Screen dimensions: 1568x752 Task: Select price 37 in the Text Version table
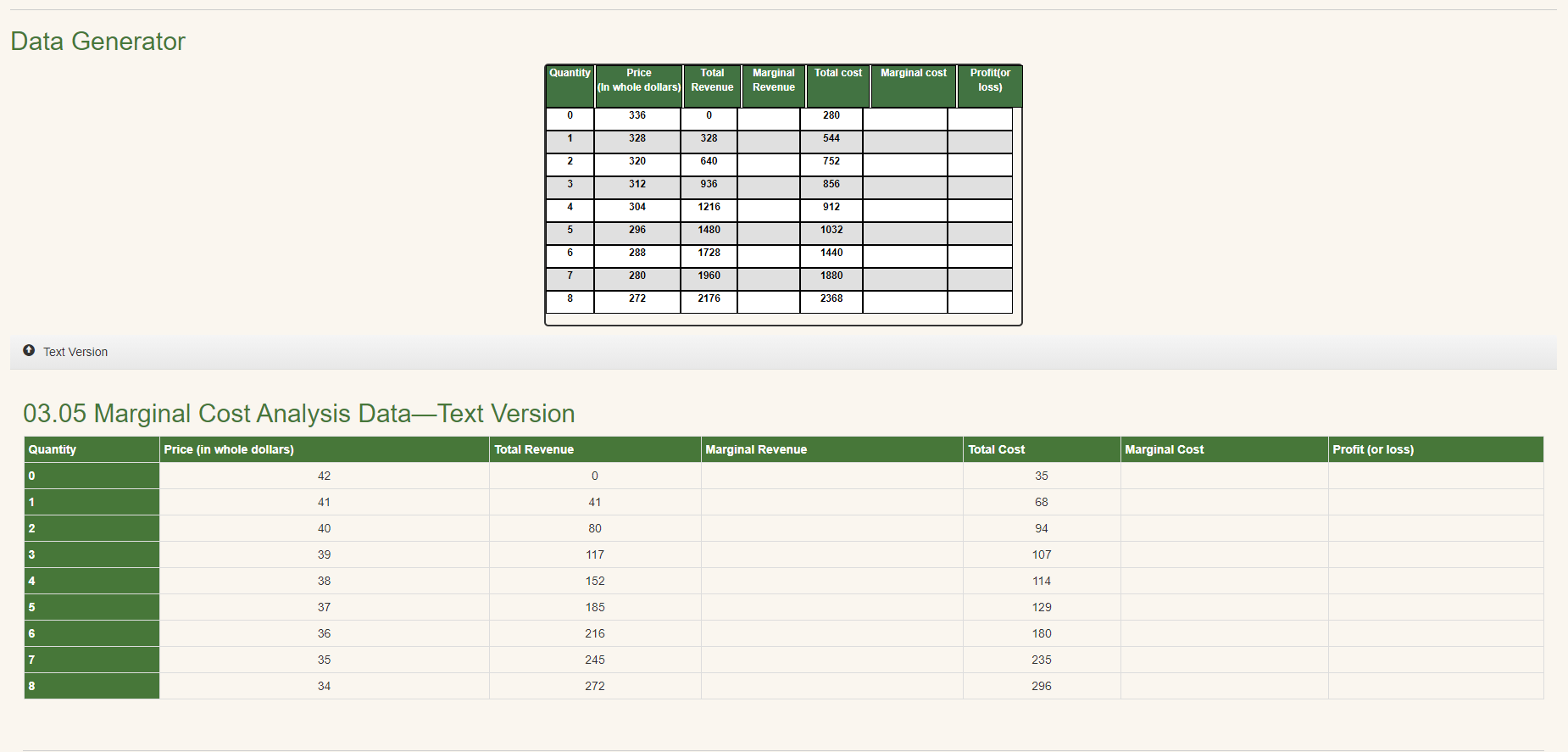click(x=325, y=607)
